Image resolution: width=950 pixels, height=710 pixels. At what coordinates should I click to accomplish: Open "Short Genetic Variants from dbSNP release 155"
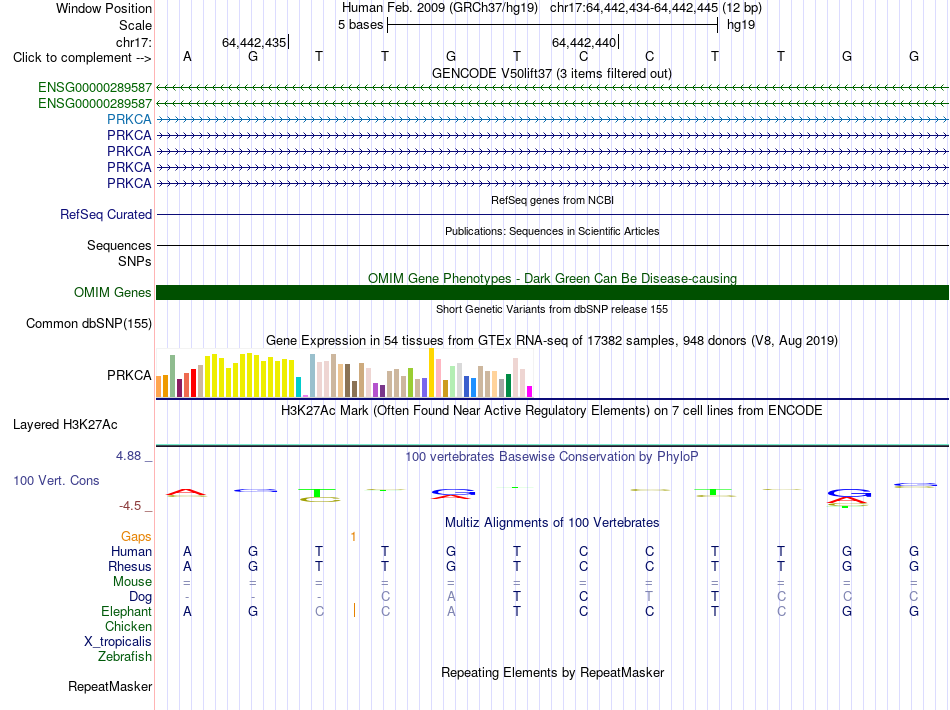pyautogui.click(x=552, y=309)
